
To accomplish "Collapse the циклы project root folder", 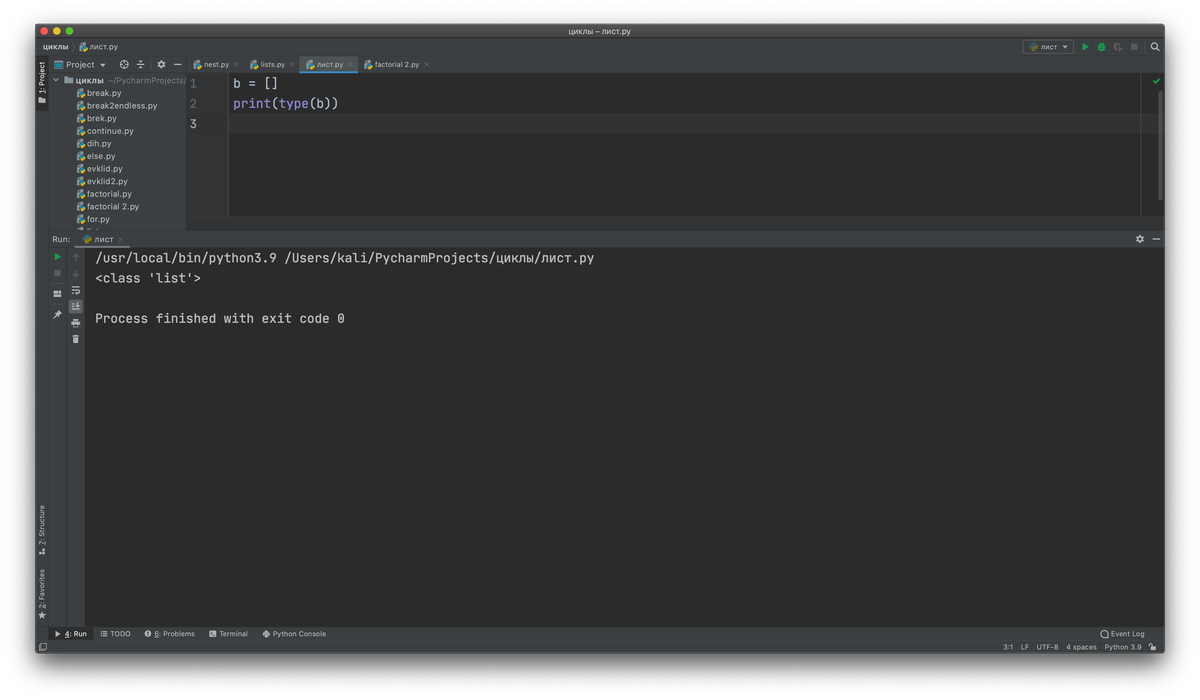I will pyautogui.click(x=56, y=80).
